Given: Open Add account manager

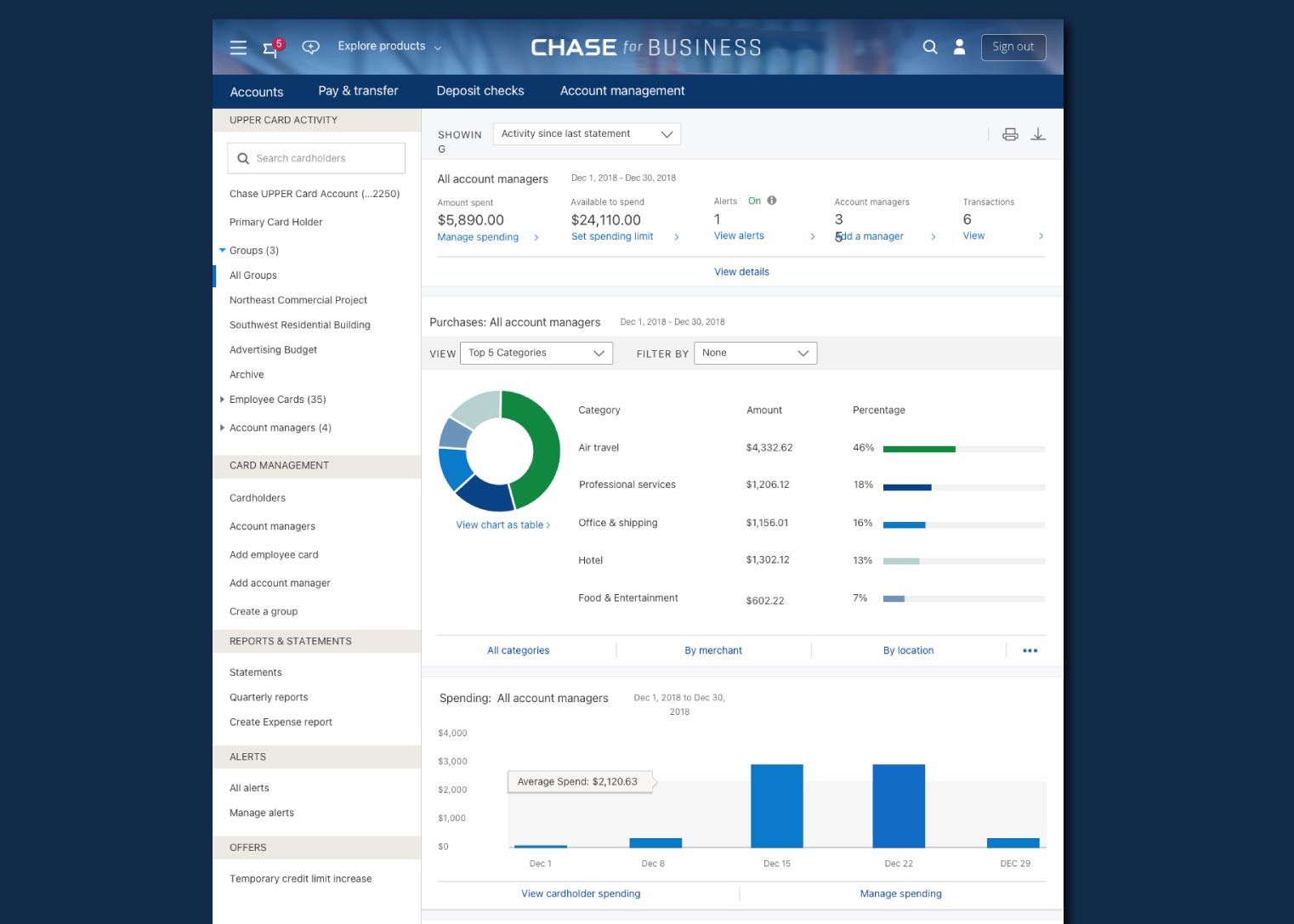Looking at the screenshot, I should pyautogui.click(x=280, y=583).
